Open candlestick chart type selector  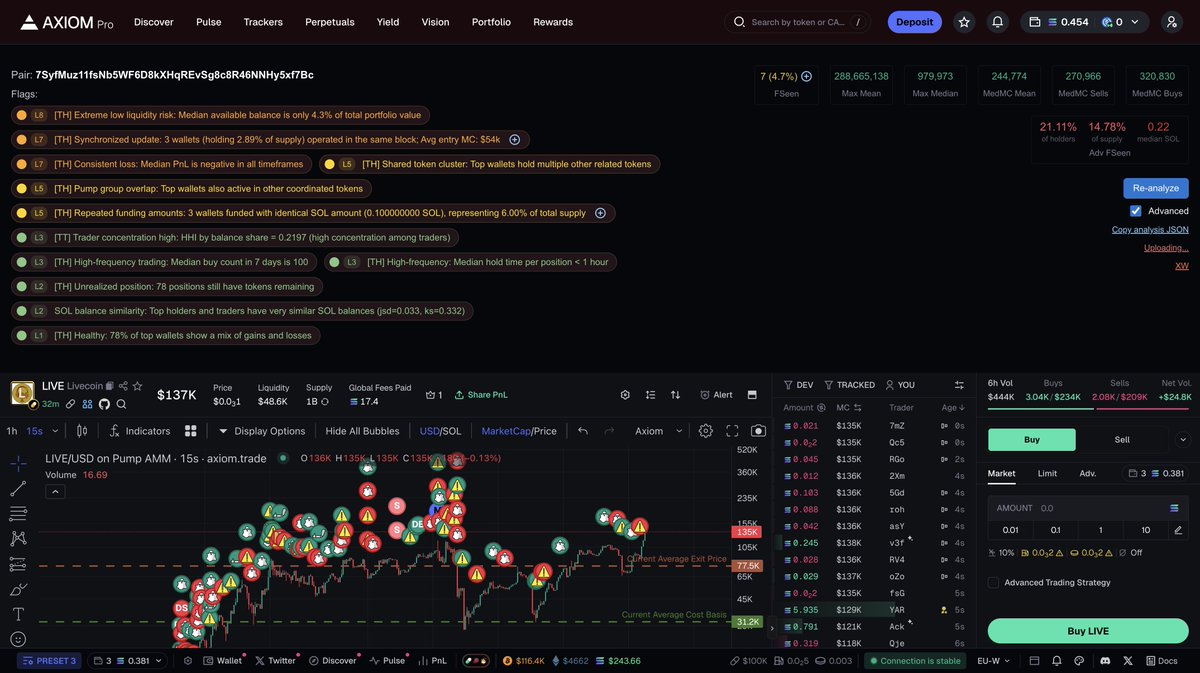point(82,431)
